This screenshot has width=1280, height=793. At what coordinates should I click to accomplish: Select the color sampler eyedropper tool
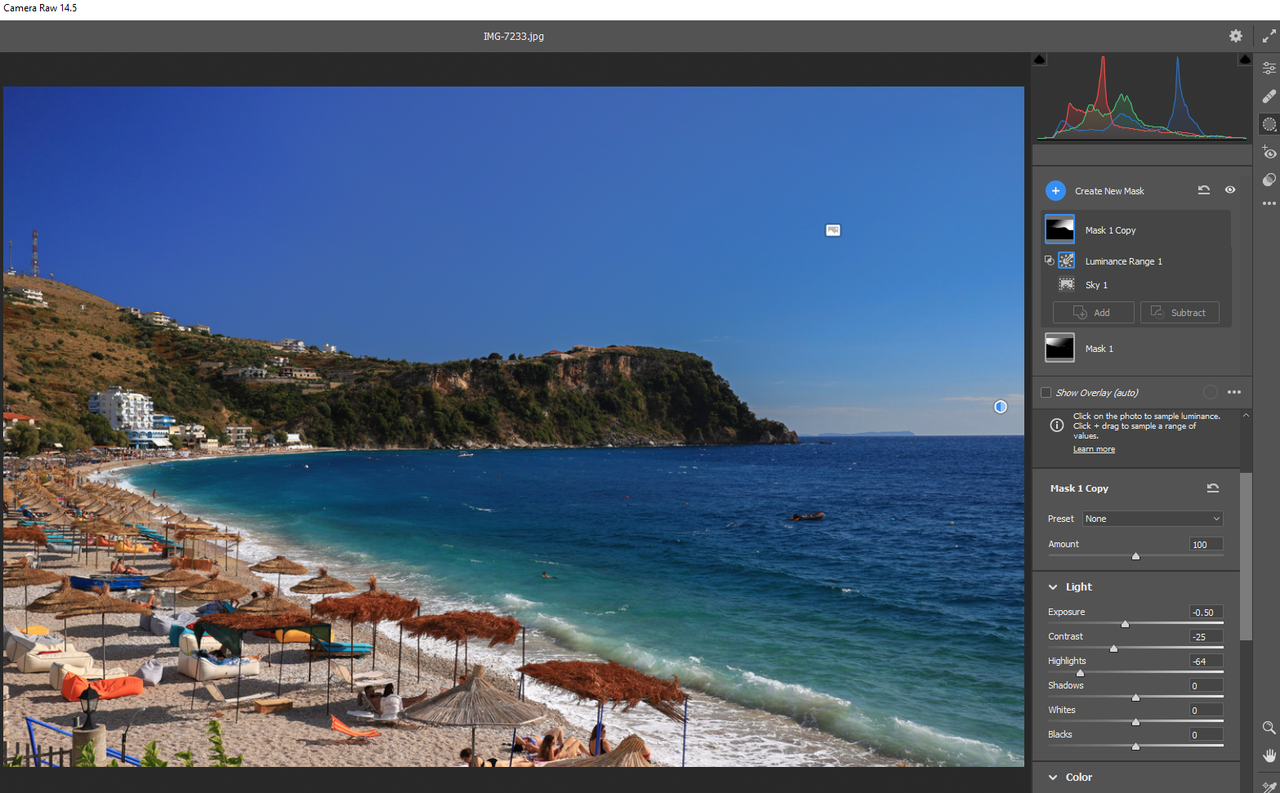[1269, 786]
